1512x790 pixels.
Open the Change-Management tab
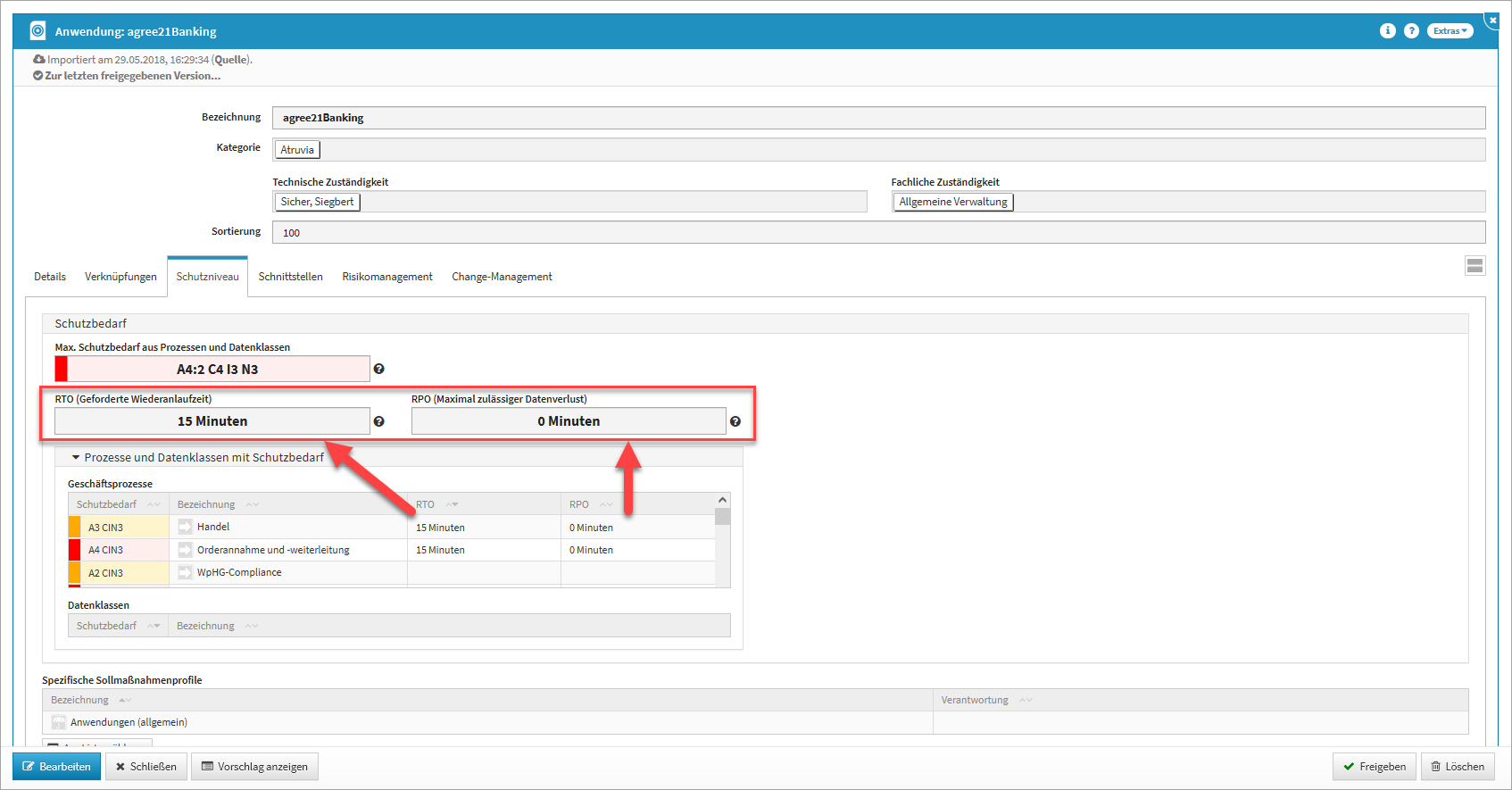tap(502, 277)
